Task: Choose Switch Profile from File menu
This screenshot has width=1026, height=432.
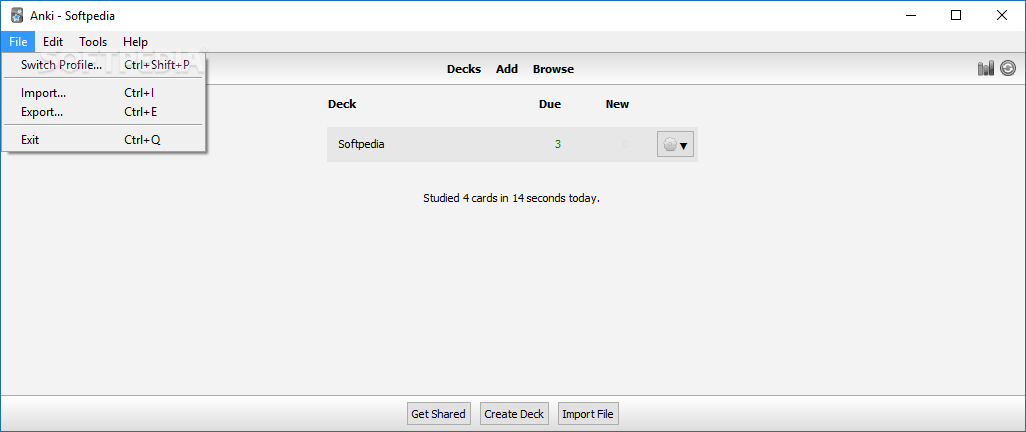Action: coord(104,65)
